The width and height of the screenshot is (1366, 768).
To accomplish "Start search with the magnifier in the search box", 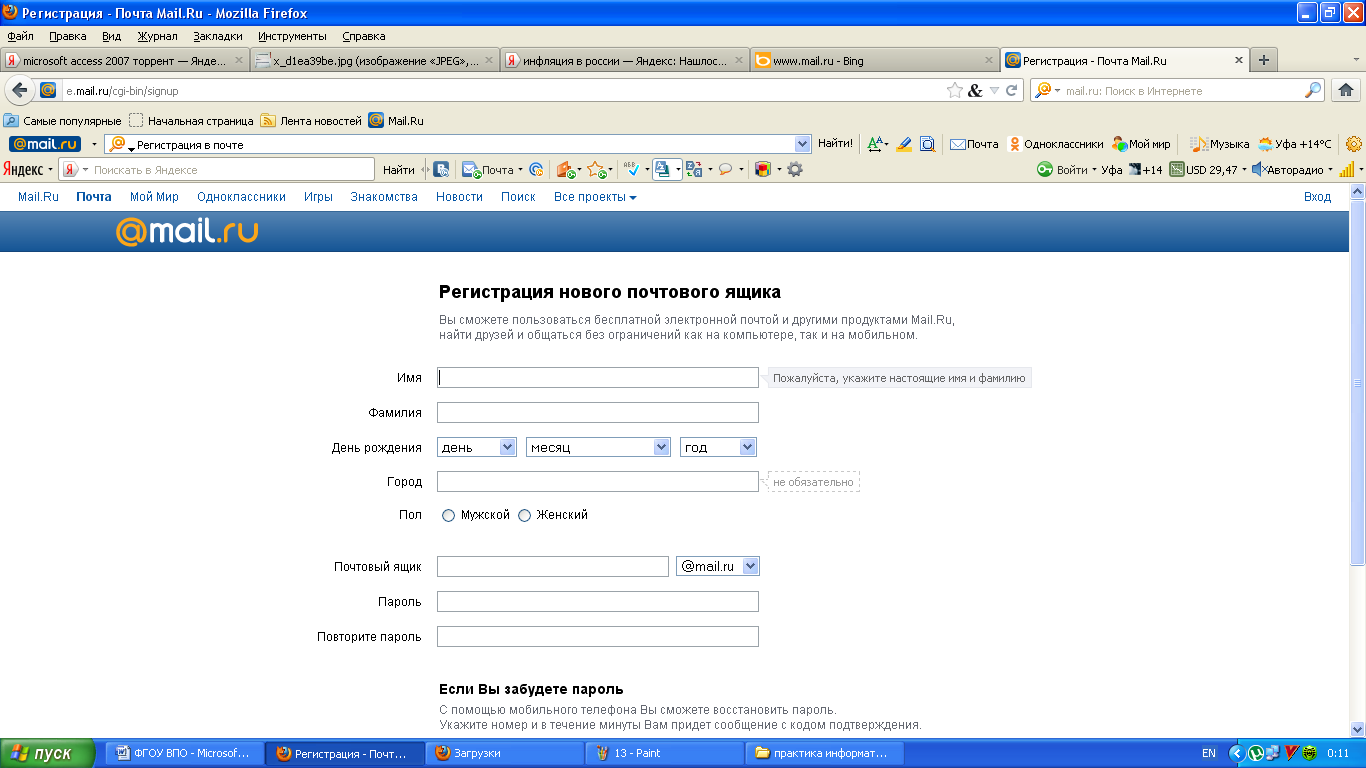I will click(x=1313, y=90).
